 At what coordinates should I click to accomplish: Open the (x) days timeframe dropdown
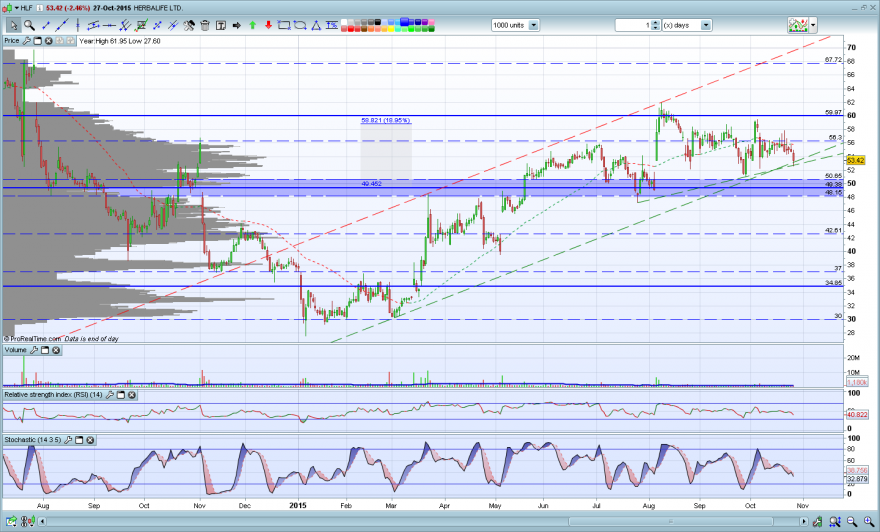706,25
